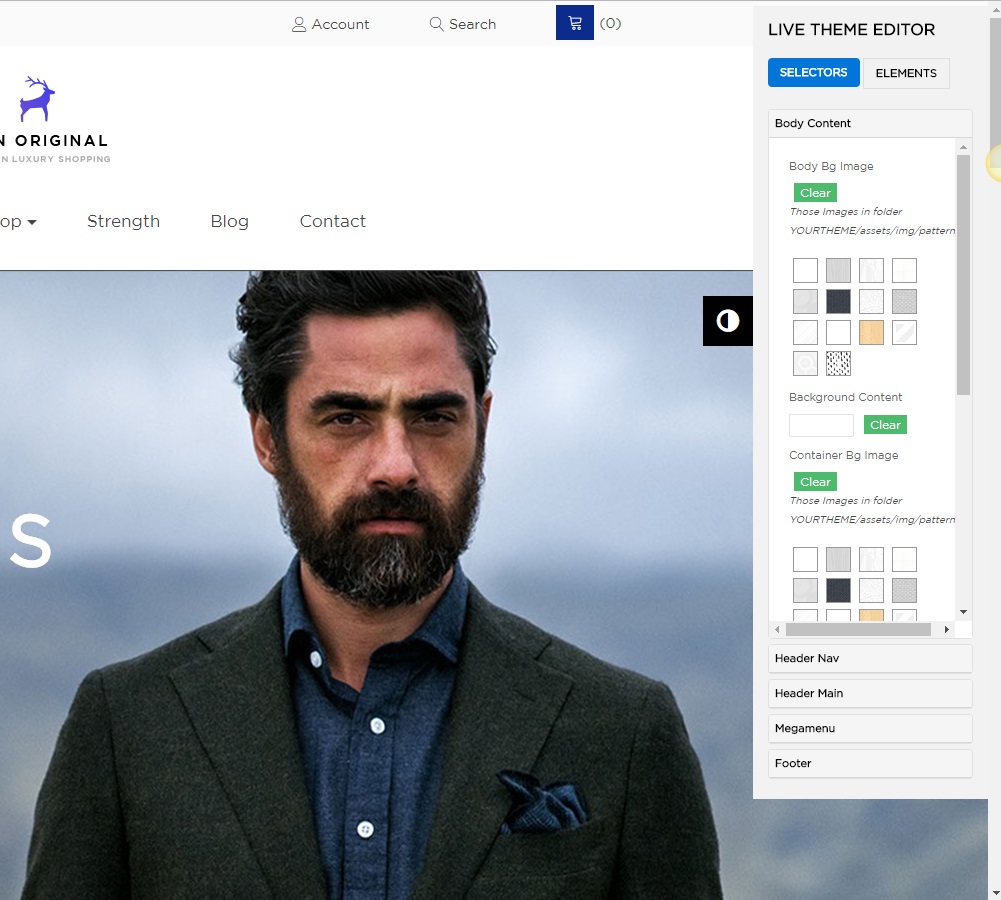The height and width of the screenshot is (900, 1001).
Task: Expand the Megamenu section
Action: point(869,728)
